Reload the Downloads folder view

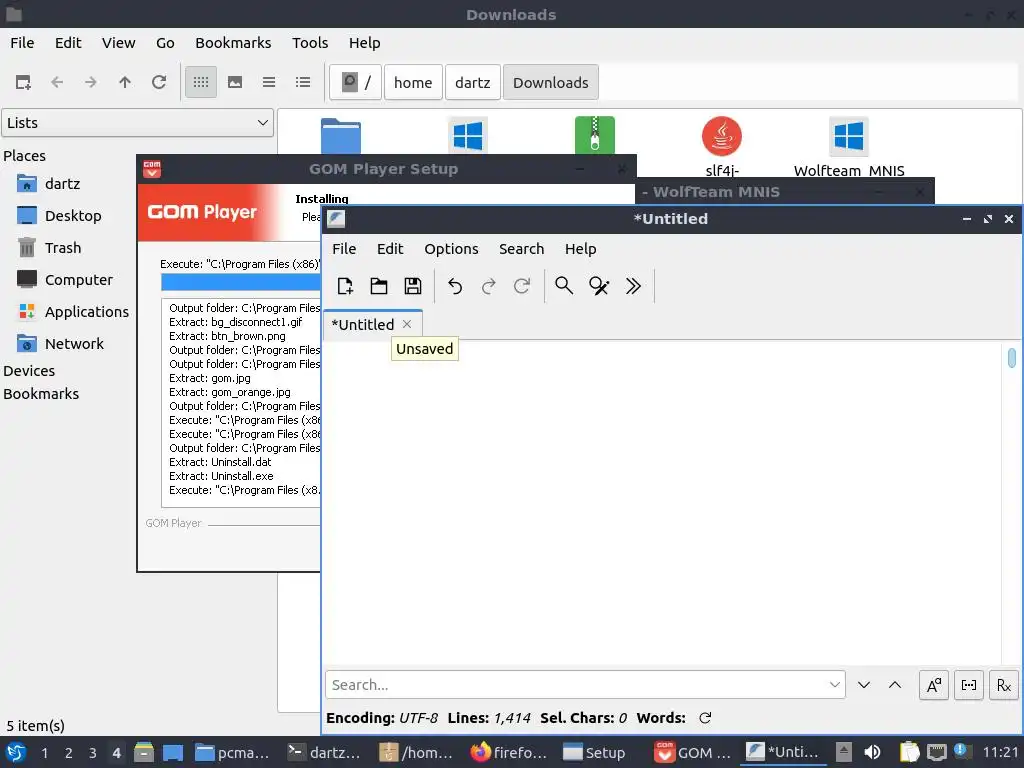tap(159, 82)
